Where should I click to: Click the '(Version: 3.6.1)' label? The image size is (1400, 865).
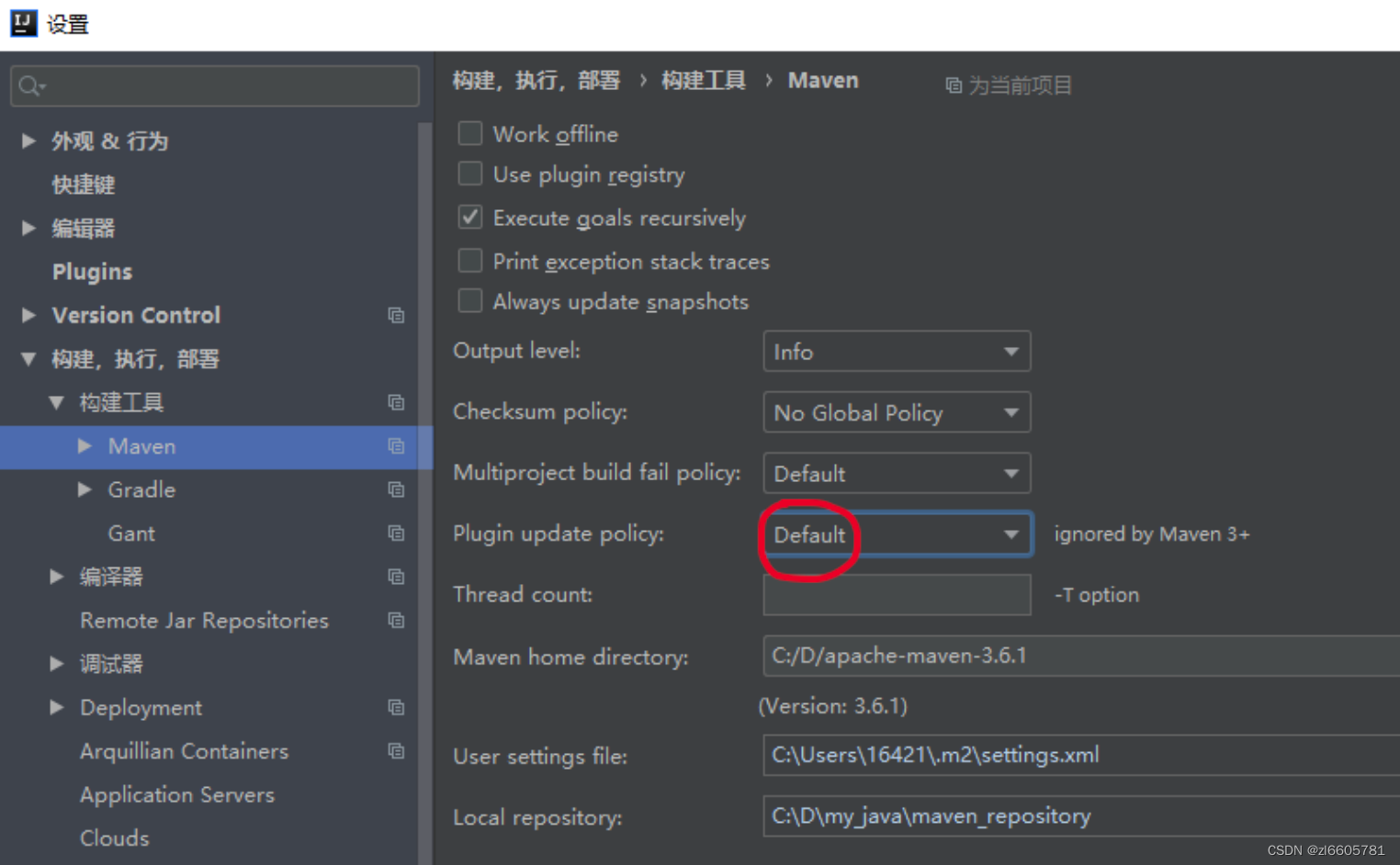(833, 706)
